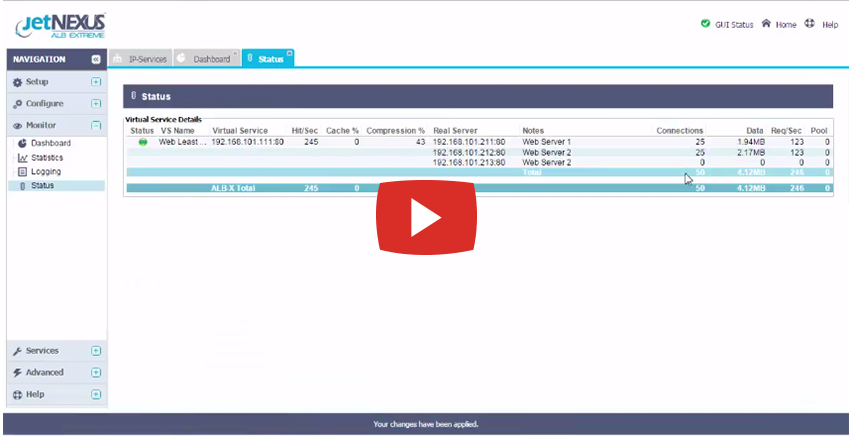This screenshot has height=436, width=853.
Task: Click the Setup navigation section
Action: pos(57,82)
